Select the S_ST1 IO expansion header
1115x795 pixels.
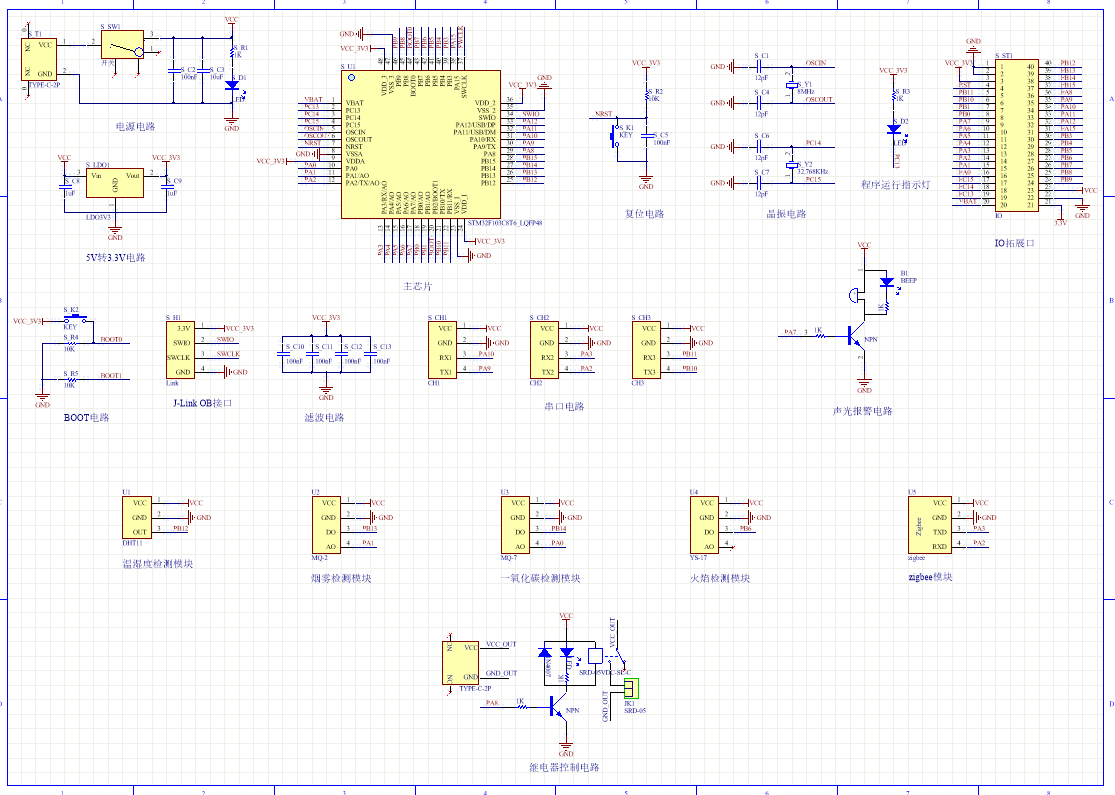click(1017, 135)
